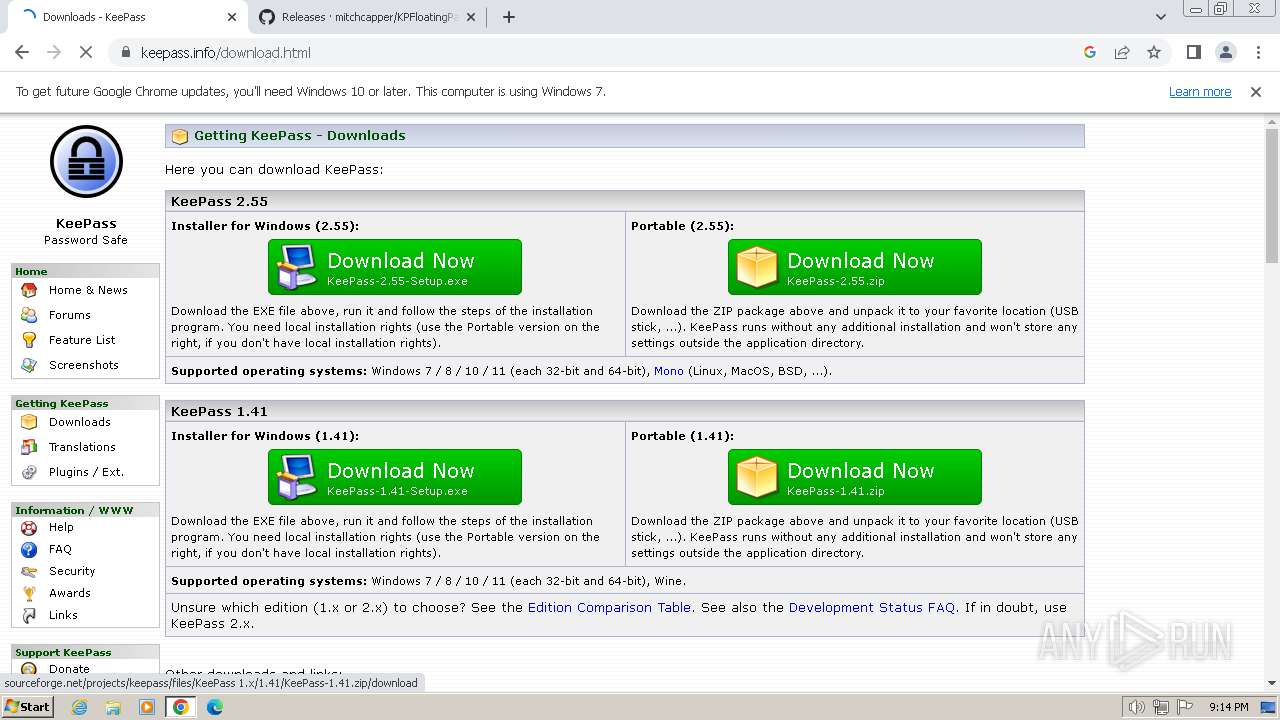The image size is (1280, 720).
Task: Go back with the browser back arrow
Action: [22, 52]
